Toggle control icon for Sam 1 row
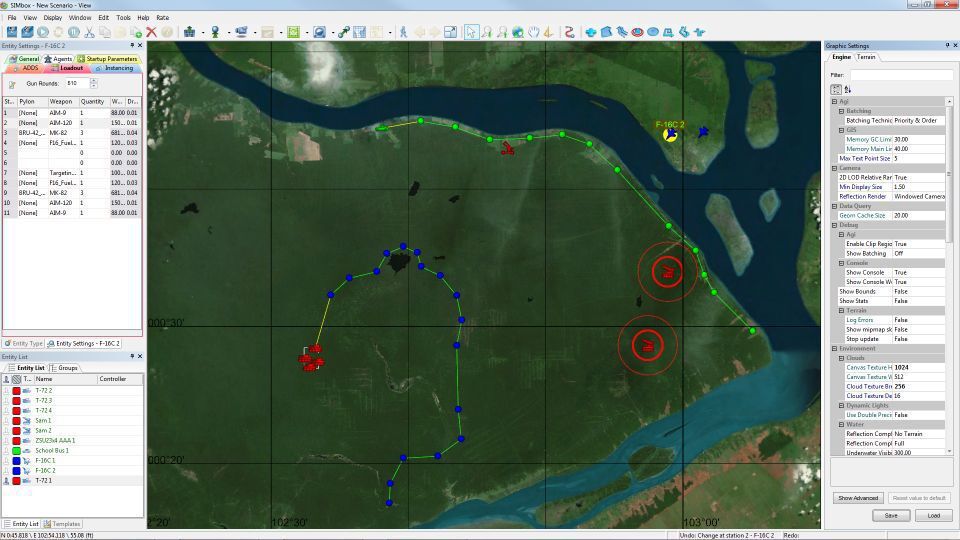This screenshot has height=540, width=960. click(7, 421)
